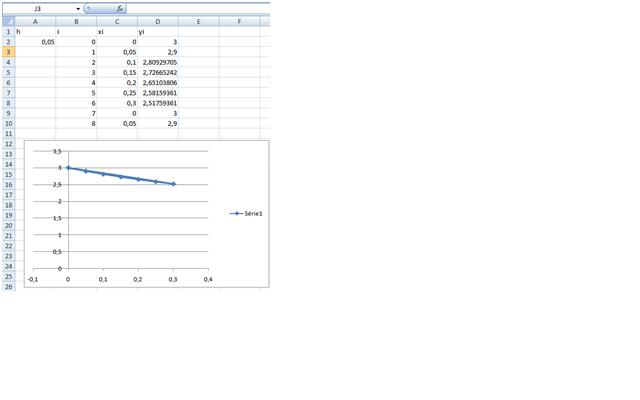Select the first data point marker at x=0
The height and width of the screenshot is (400, 640).
pyautogui.click(x=68, y=168)
